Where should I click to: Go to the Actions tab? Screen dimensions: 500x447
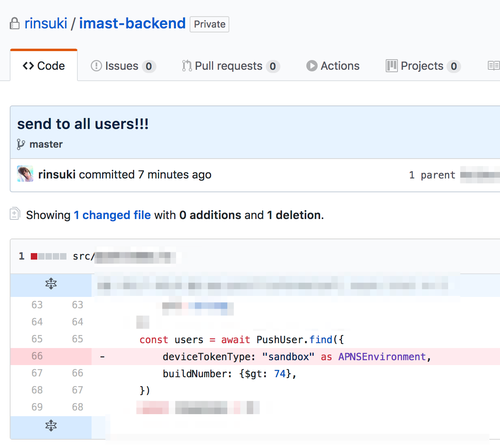pyautogui.click(x=333, y=66)
